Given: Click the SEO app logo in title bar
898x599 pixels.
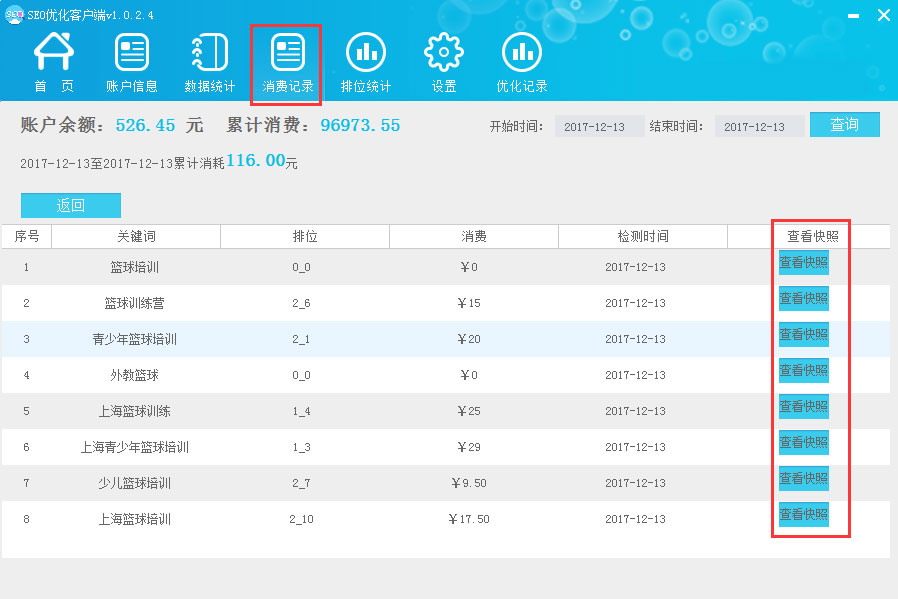Looking at the screenshot, I should [14, 14].
